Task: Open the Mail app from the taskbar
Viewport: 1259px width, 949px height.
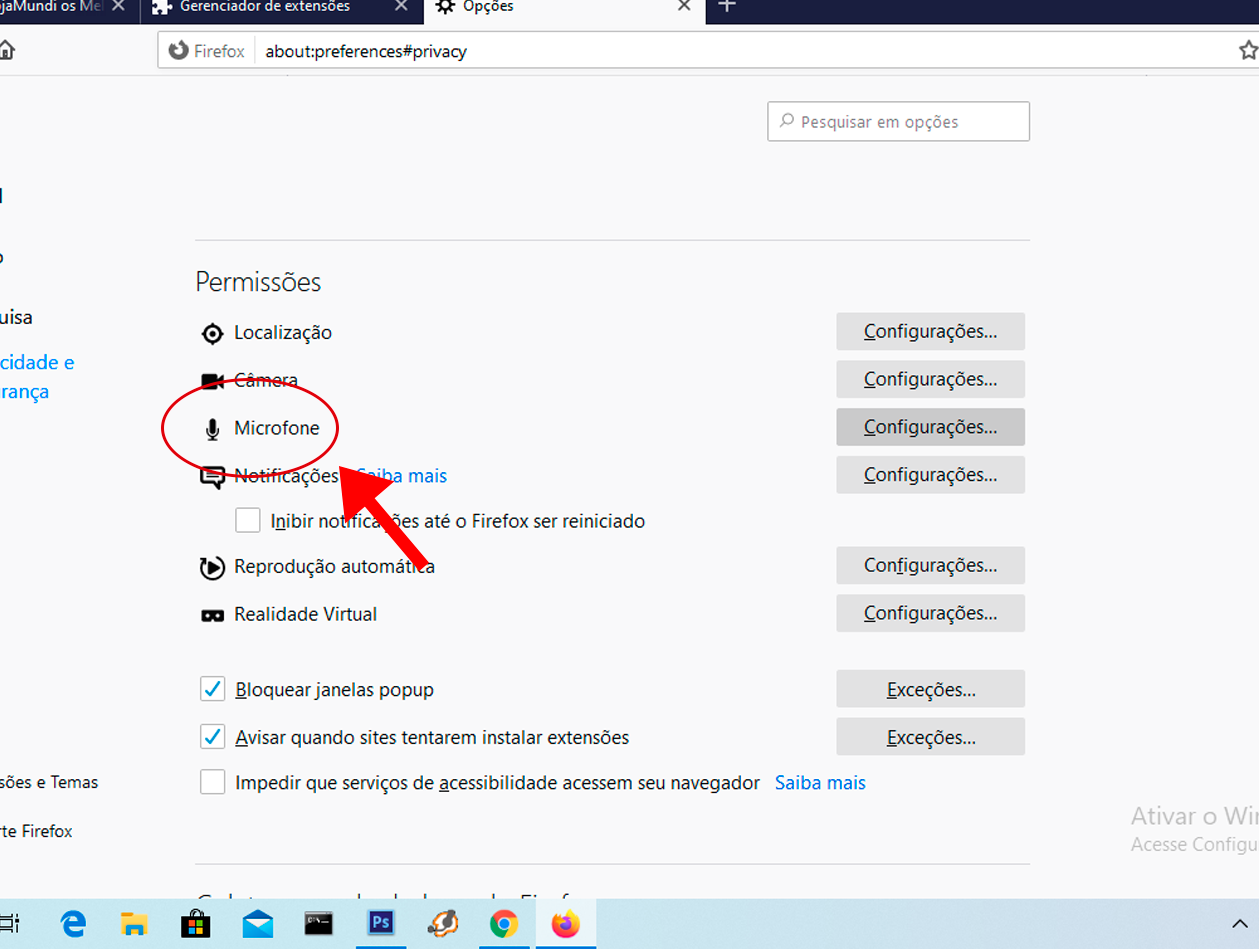Action: coord(258,923)
